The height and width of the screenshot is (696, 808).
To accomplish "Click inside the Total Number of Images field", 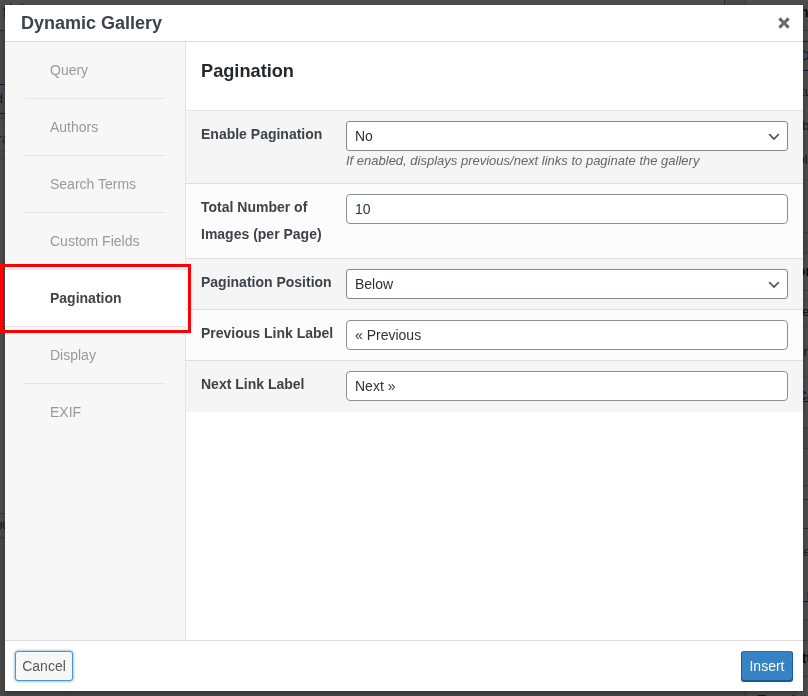I will 566,208.
